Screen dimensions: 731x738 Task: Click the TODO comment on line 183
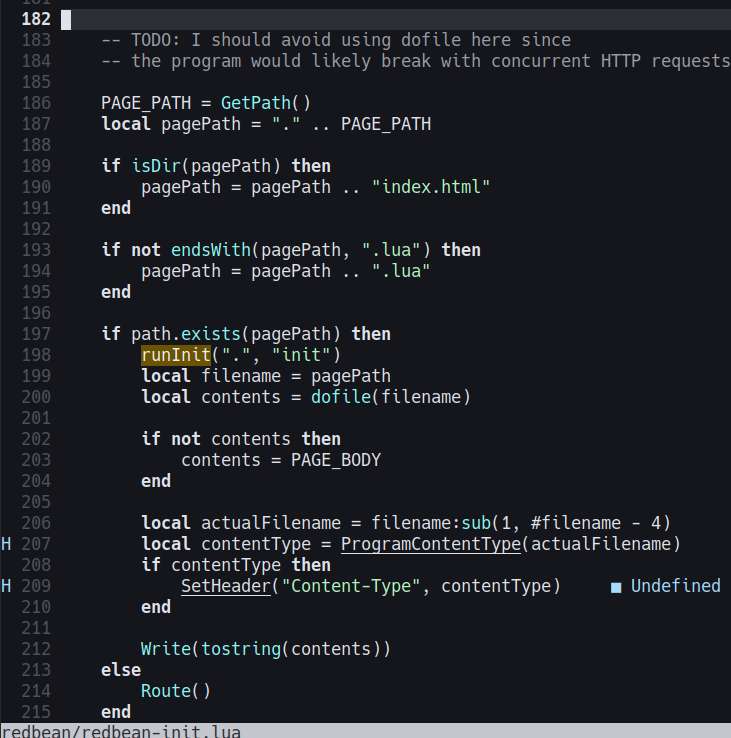pos(336,40)
